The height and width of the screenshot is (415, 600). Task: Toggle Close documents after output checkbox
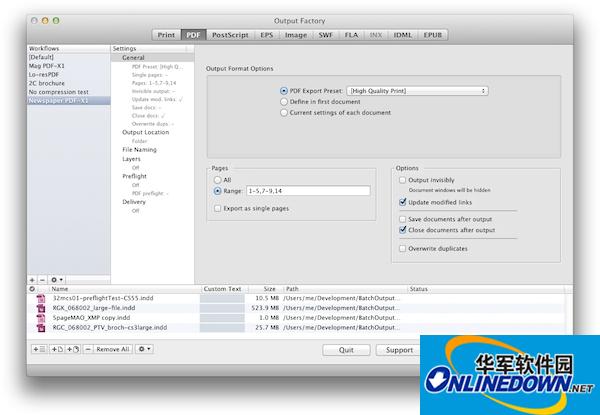pos(402,230)
